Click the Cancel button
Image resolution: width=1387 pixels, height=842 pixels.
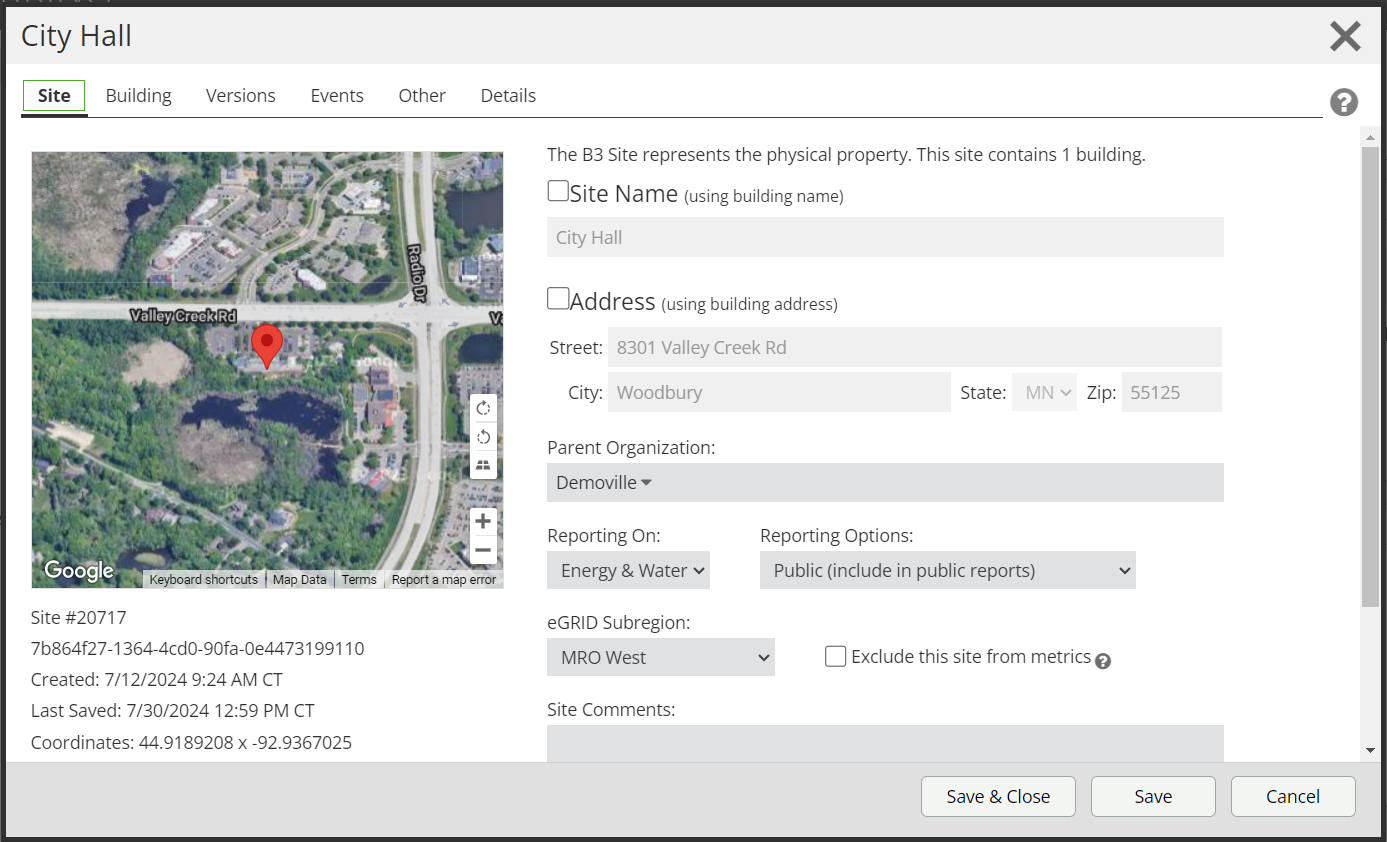pos(1292,797)
